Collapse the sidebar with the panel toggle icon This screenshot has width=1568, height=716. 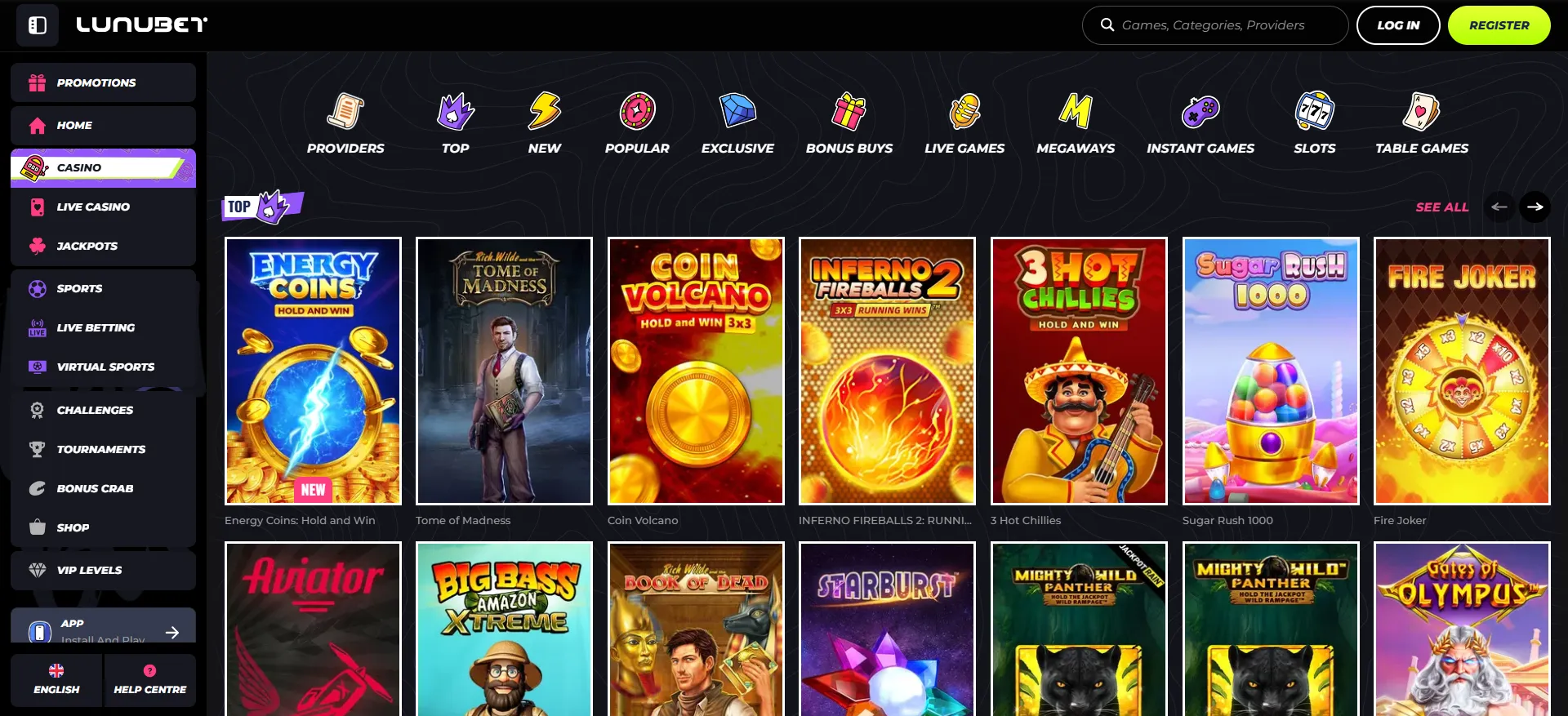coord(38,25)
